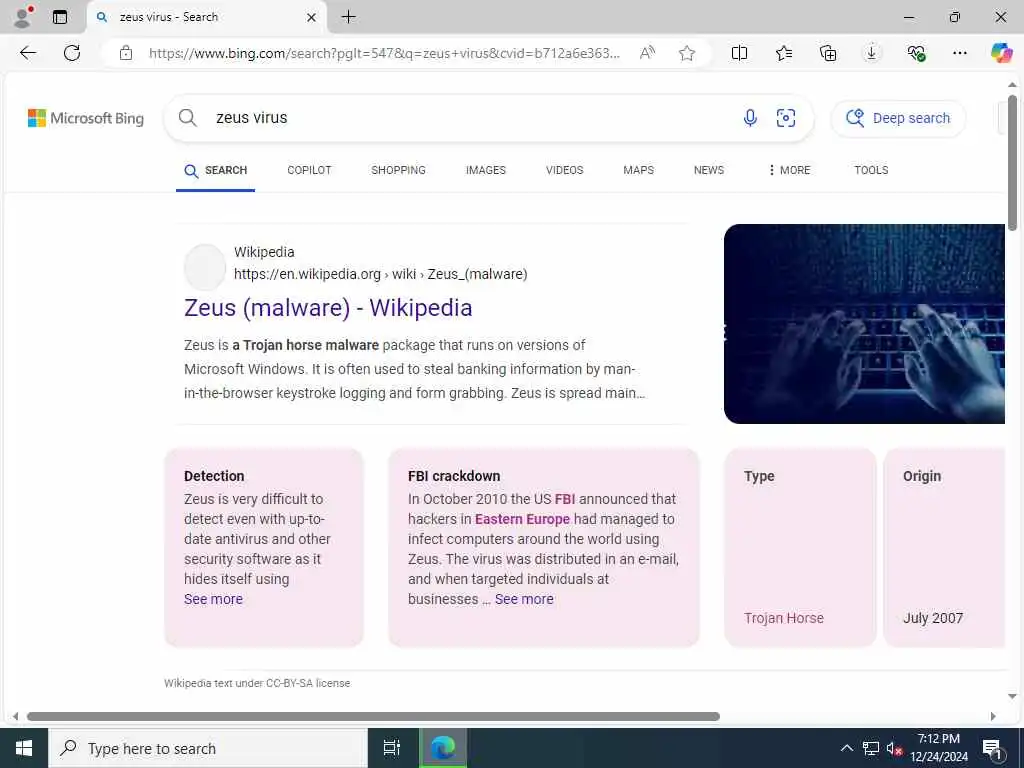Switch to the NEWS tab
Screen dimensions: 1024x768
(709, 170)
